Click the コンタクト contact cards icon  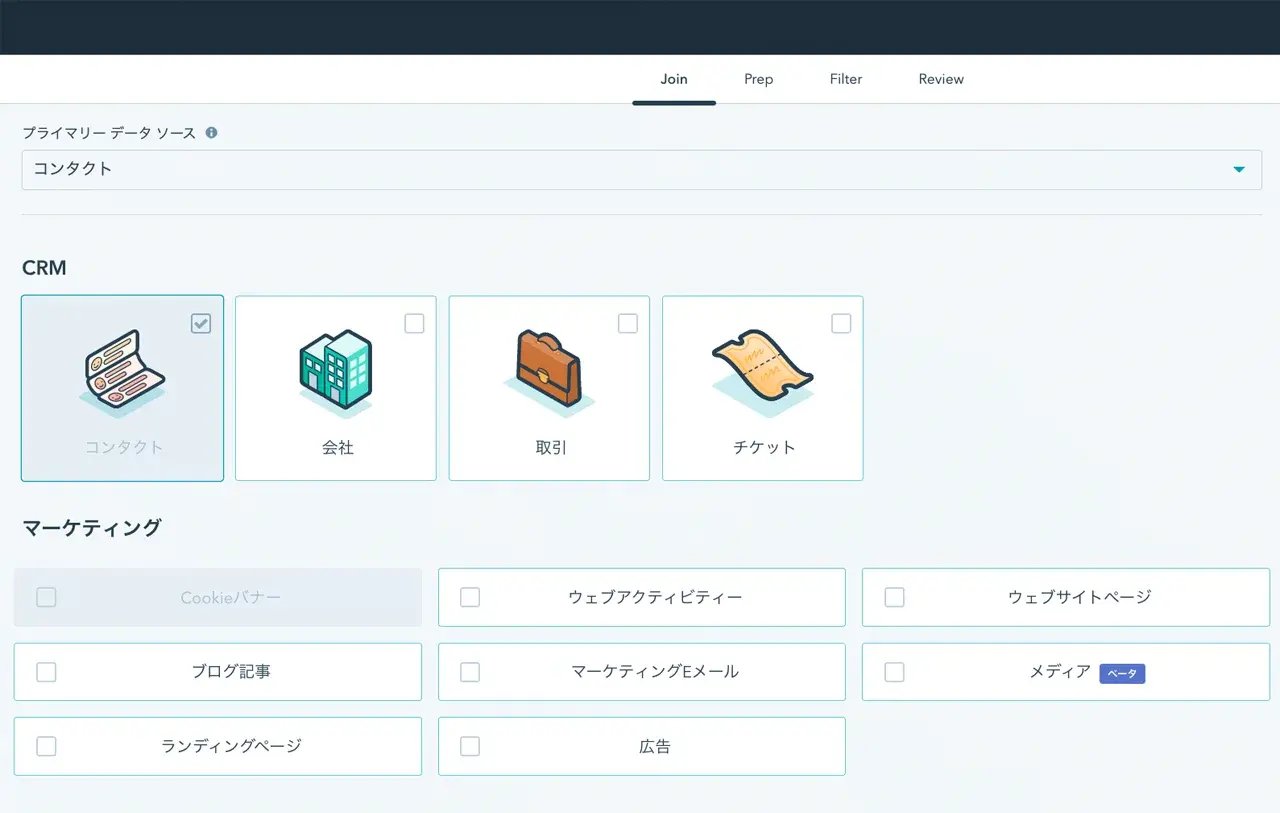click(x=122, y=375)
